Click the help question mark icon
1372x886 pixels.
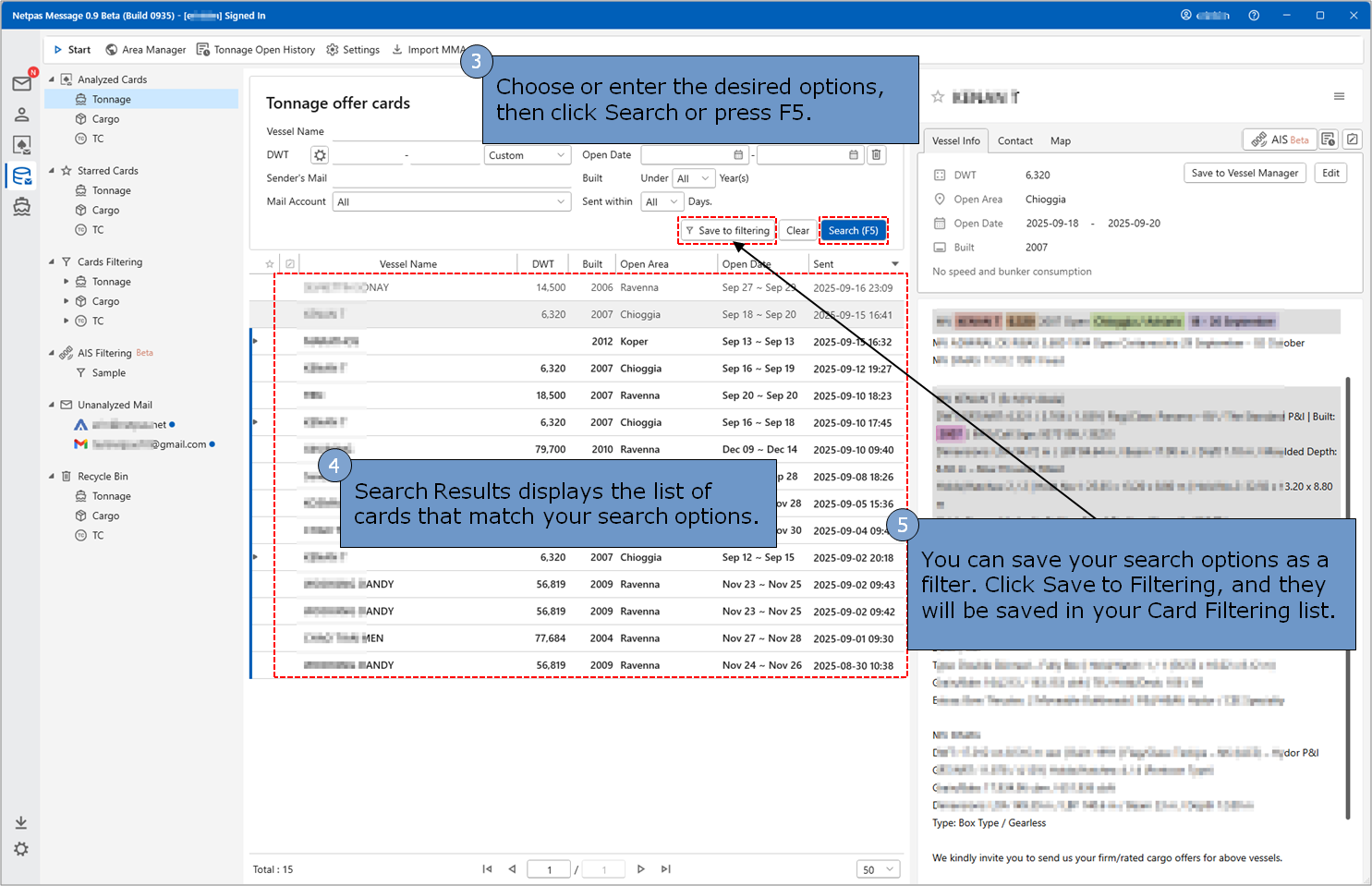coord(1254,16)
